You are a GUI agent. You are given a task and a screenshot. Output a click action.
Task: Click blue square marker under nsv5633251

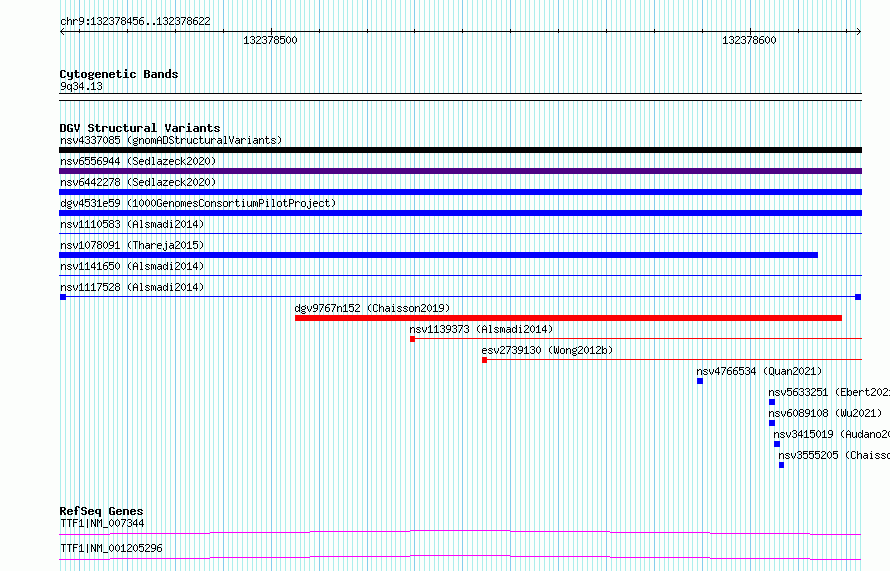click(x=772, y=402)
